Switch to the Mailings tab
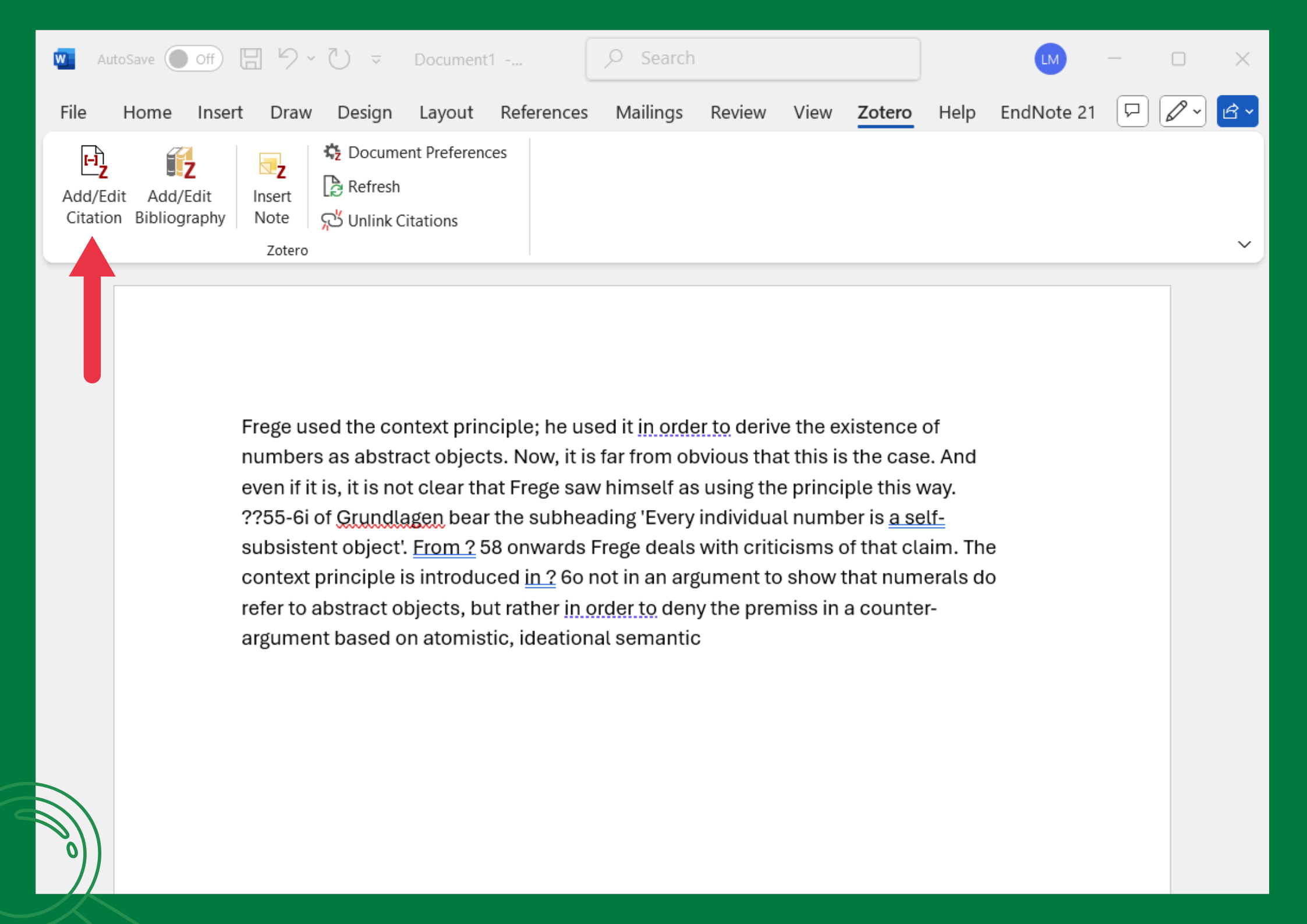 click(649, 112)
